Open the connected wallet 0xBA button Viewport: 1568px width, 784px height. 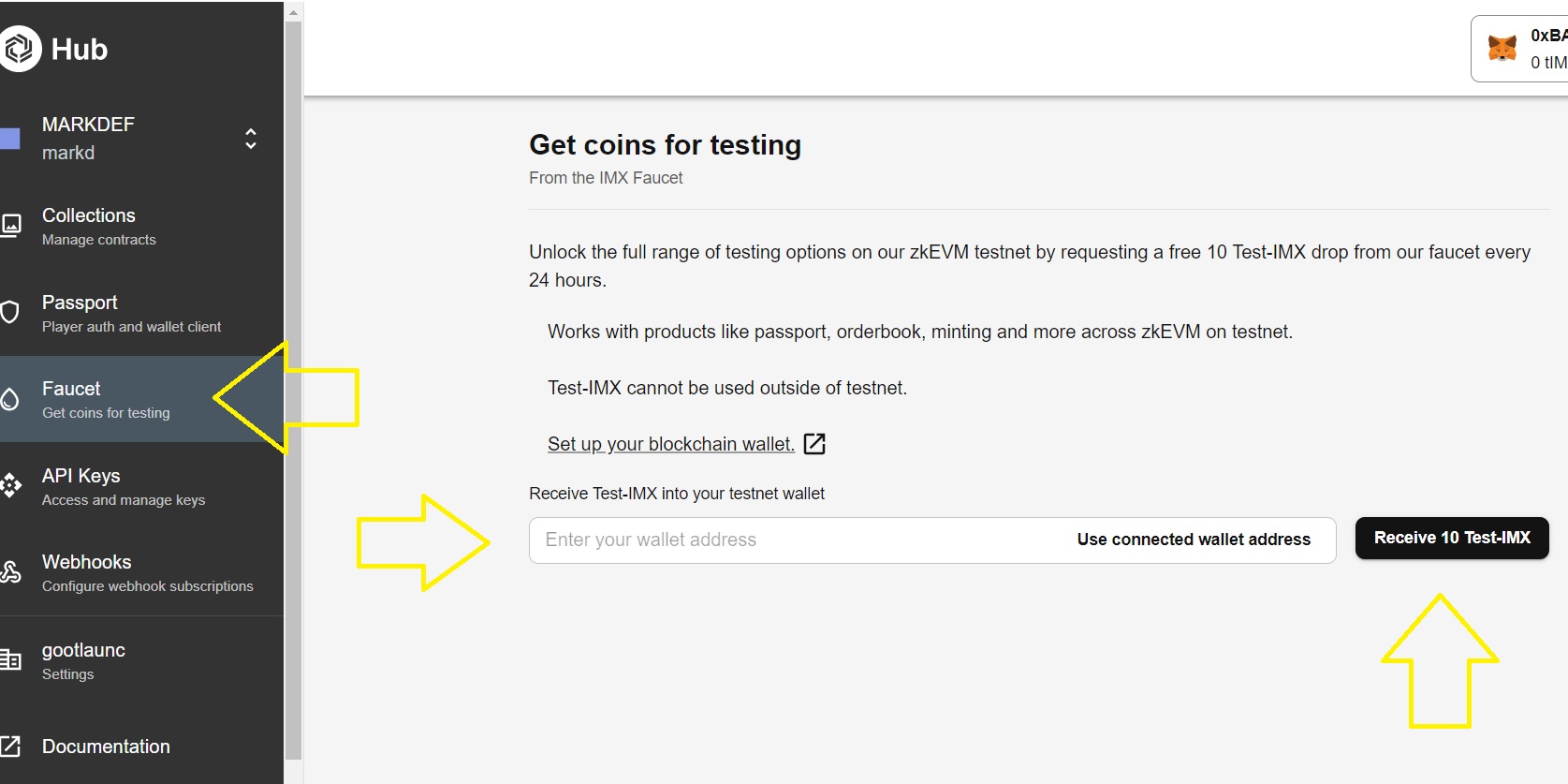pos(1519,49)
